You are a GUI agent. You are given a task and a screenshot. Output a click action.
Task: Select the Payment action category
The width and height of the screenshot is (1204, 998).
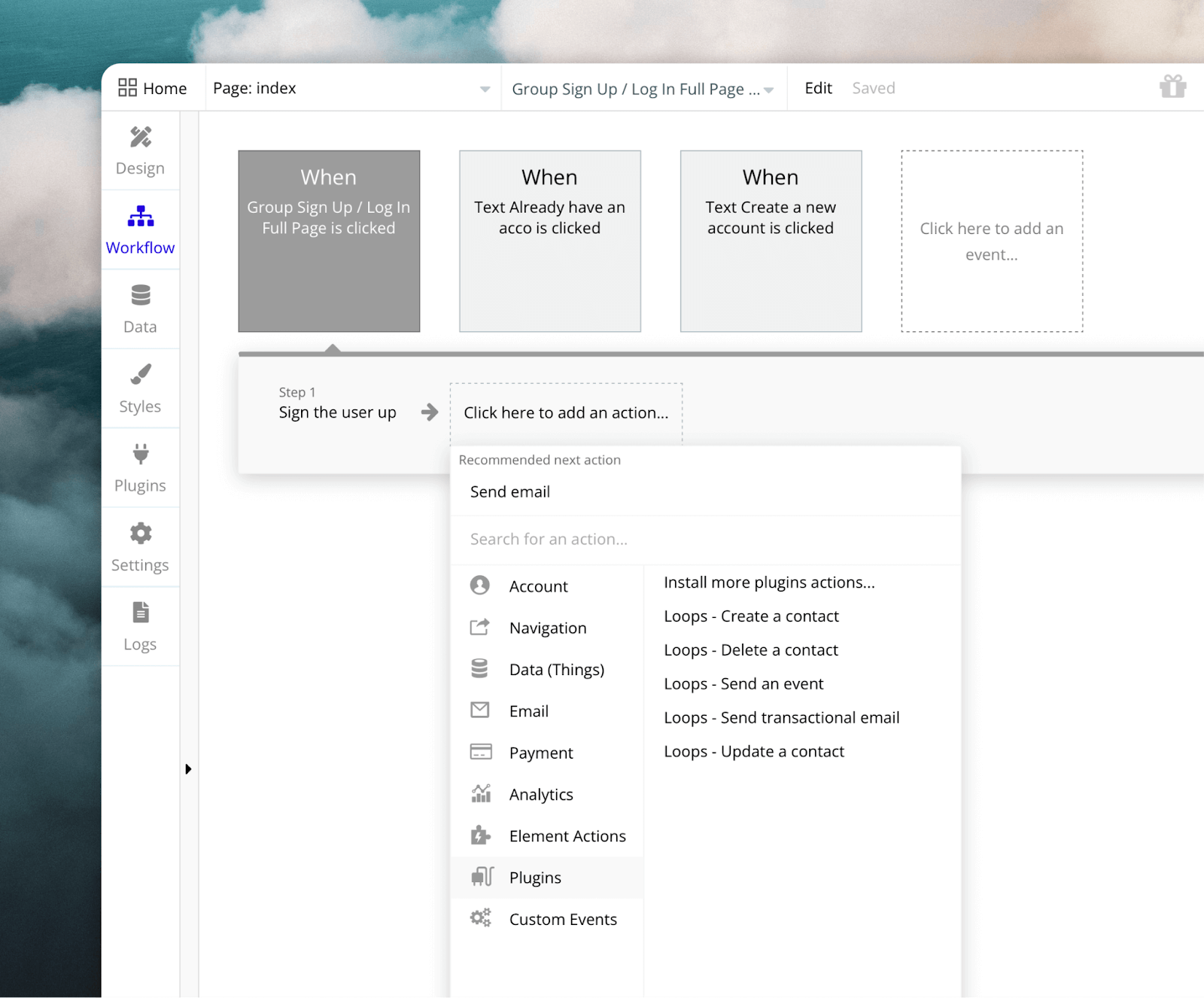click(x=541, y=752)
